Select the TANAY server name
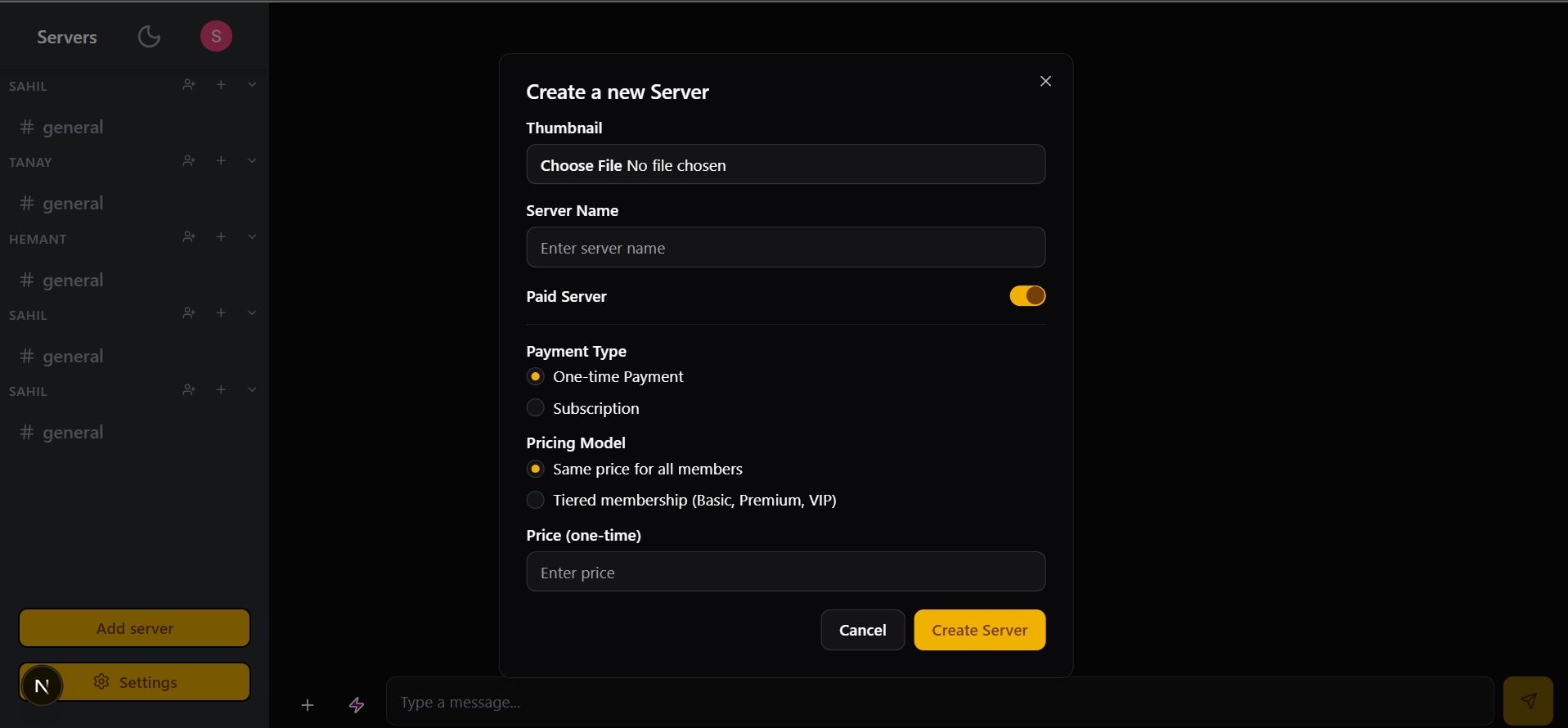 pos(30,162)
